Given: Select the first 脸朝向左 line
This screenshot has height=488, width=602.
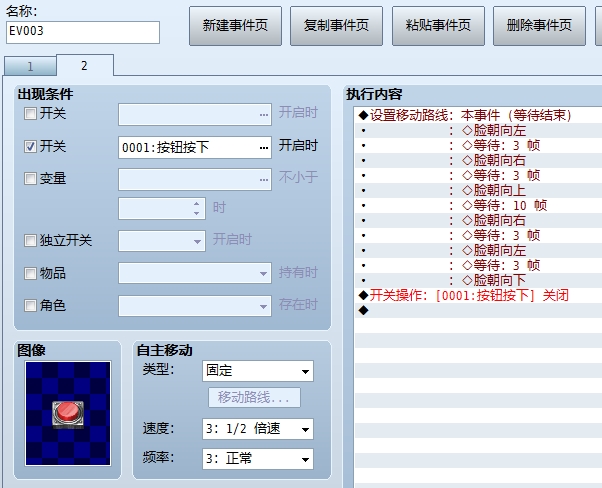Looking at the screenshot, I should (x=478, y=130).
